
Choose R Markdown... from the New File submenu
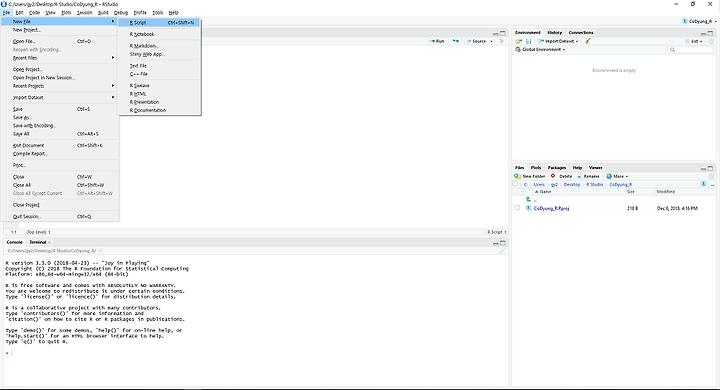159,46
